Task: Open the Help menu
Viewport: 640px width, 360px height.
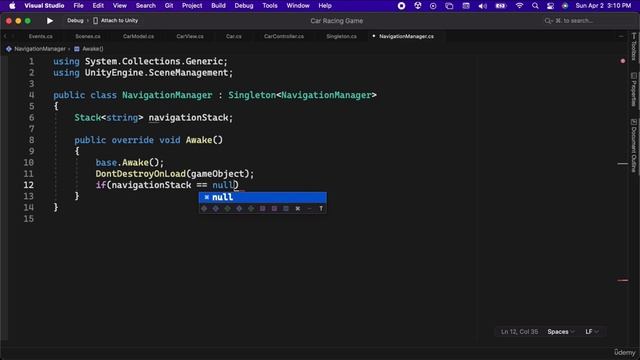Action: point(325,6)
